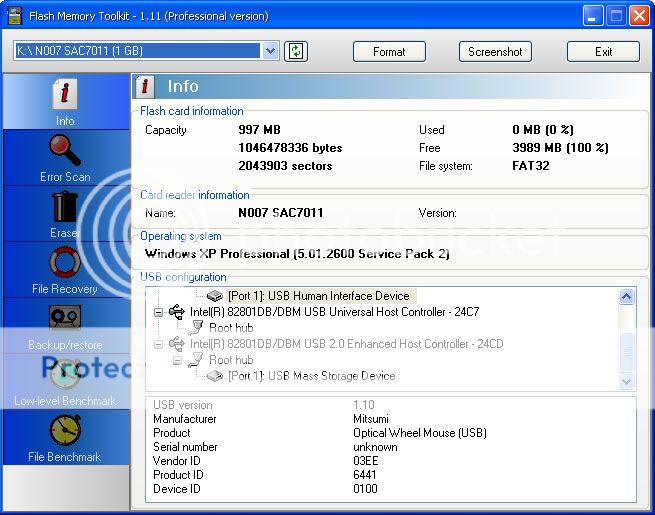Screen dimensions: 655x515
Task: Click the Exit button
Action: point(603,52)
